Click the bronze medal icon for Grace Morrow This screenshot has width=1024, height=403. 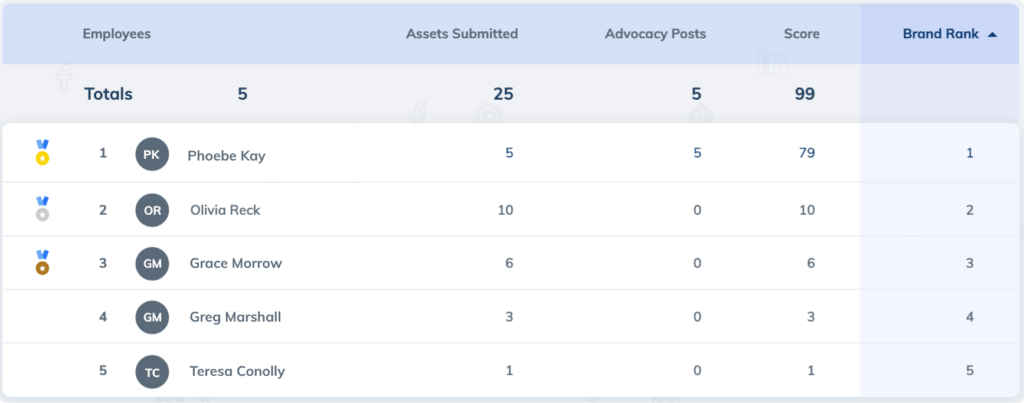(42, 263)
